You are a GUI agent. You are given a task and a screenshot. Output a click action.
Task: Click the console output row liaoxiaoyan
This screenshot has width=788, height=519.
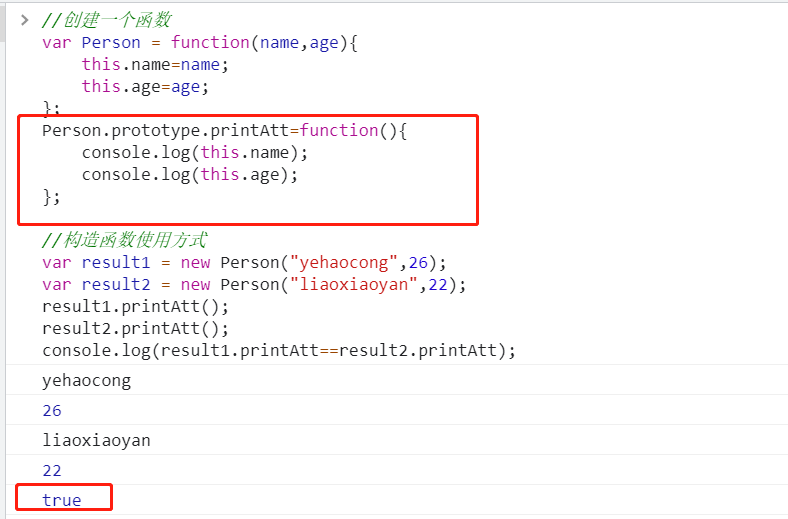coord(397,440)
